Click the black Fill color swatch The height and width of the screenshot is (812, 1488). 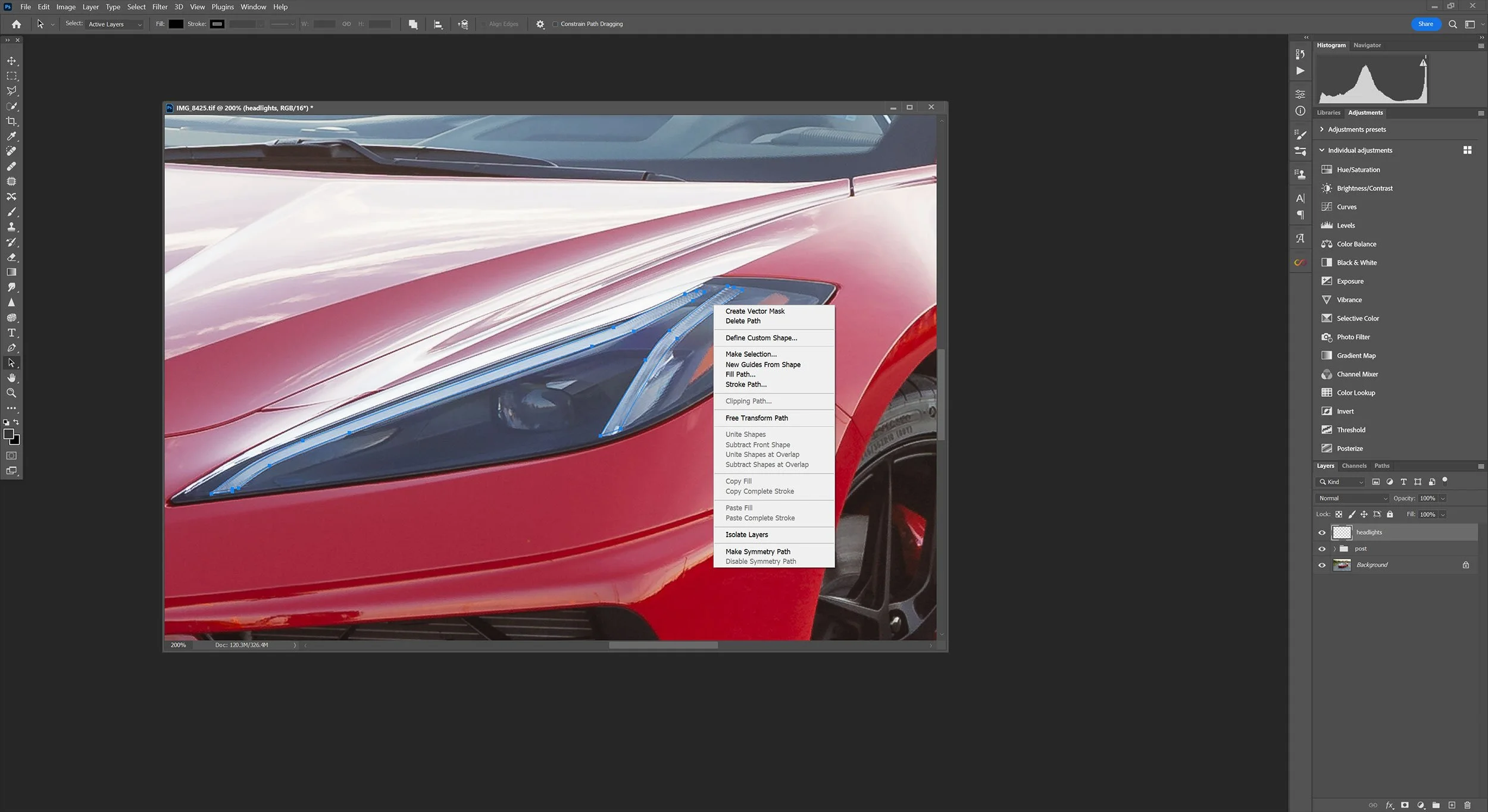tap(175, 24)
